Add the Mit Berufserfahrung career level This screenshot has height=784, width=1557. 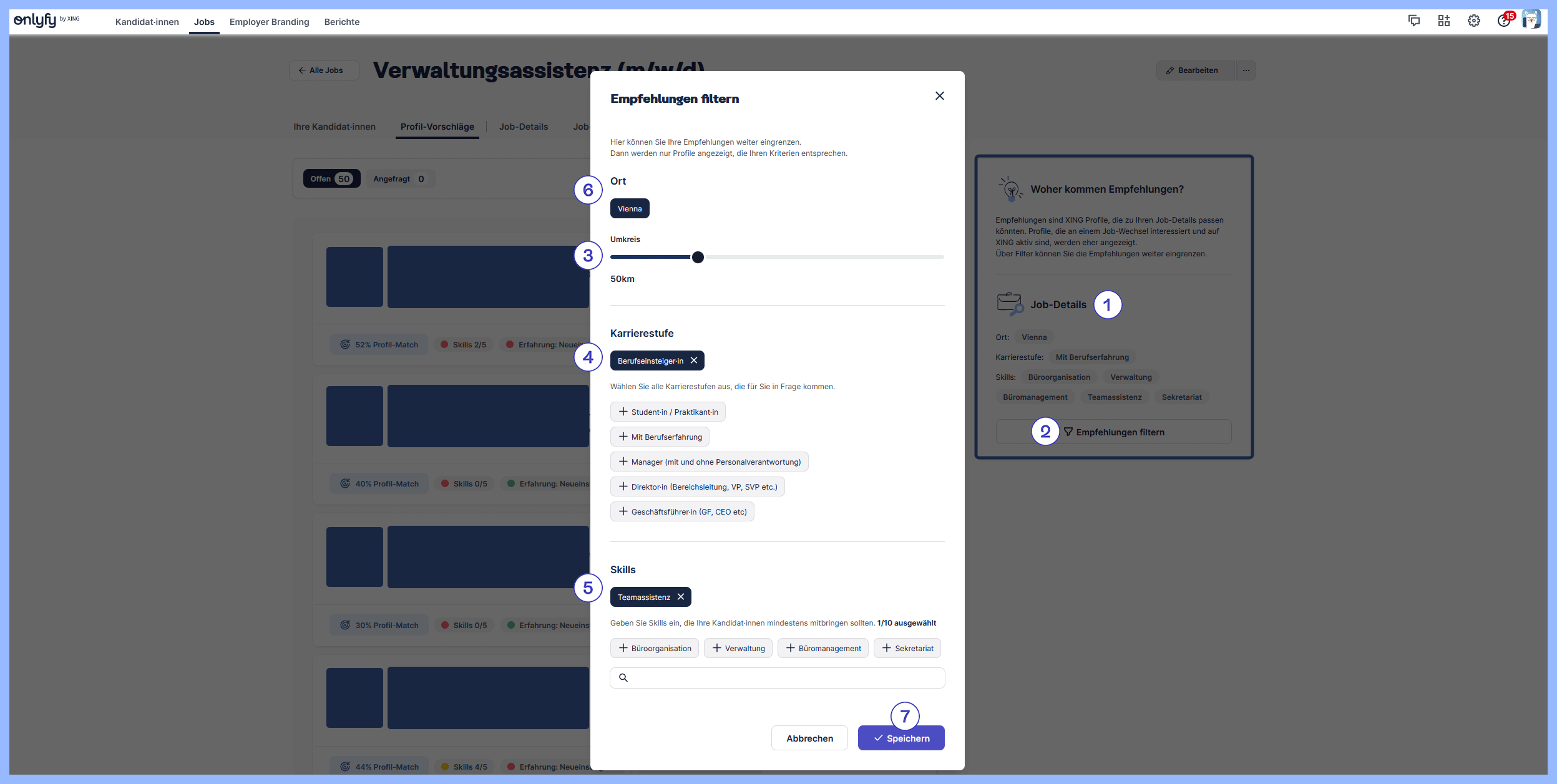[x=660, y=437]
